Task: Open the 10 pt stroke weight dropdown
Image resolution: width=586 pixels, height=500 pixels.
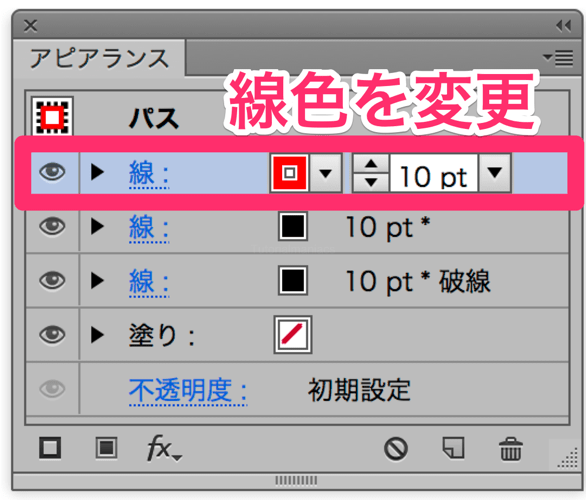Action: click(495, 173)
